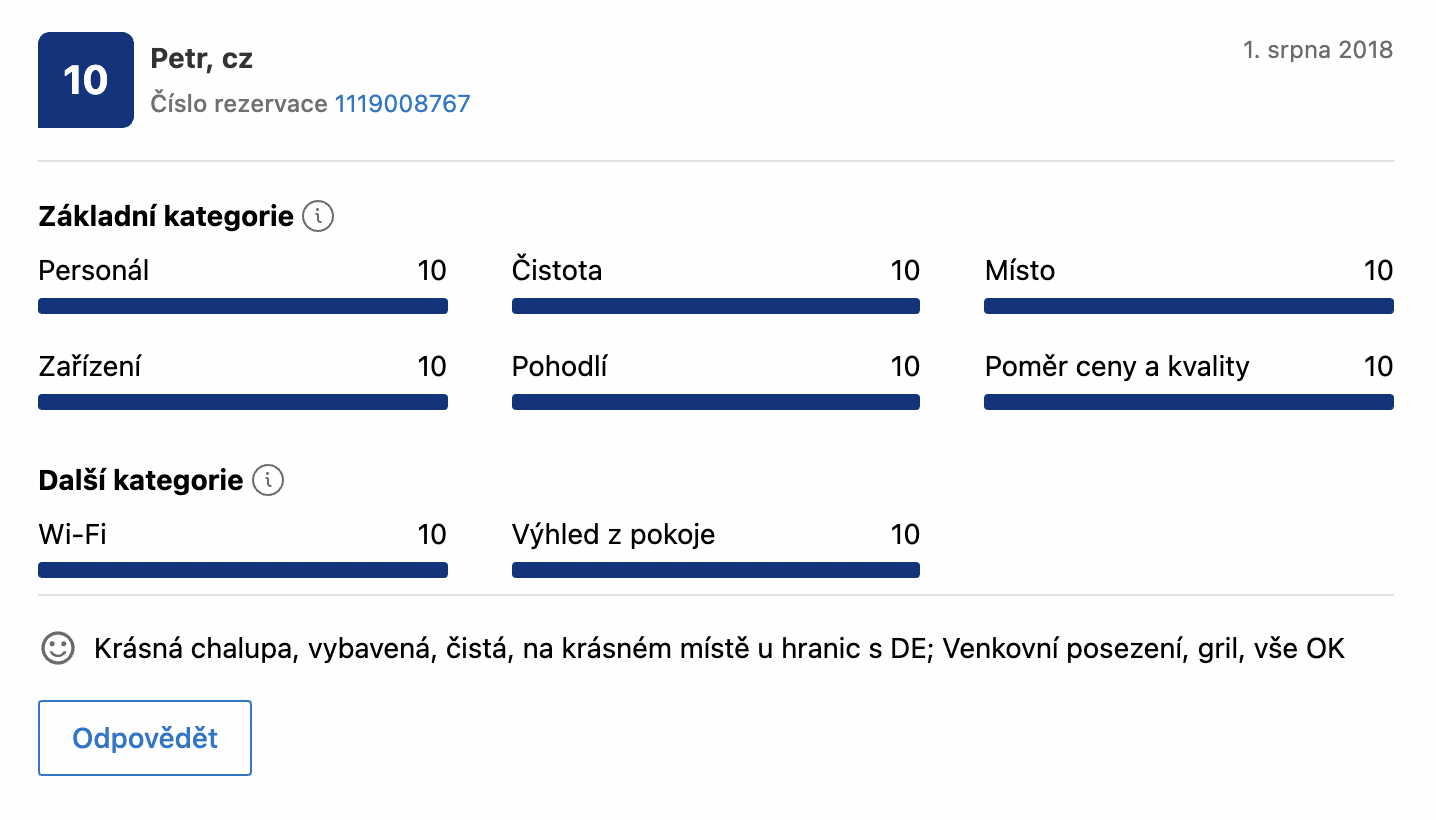Click the Pohodlí rating bar
The image size is (1436, 820).
pyautogui.click(x=716, y=402)
